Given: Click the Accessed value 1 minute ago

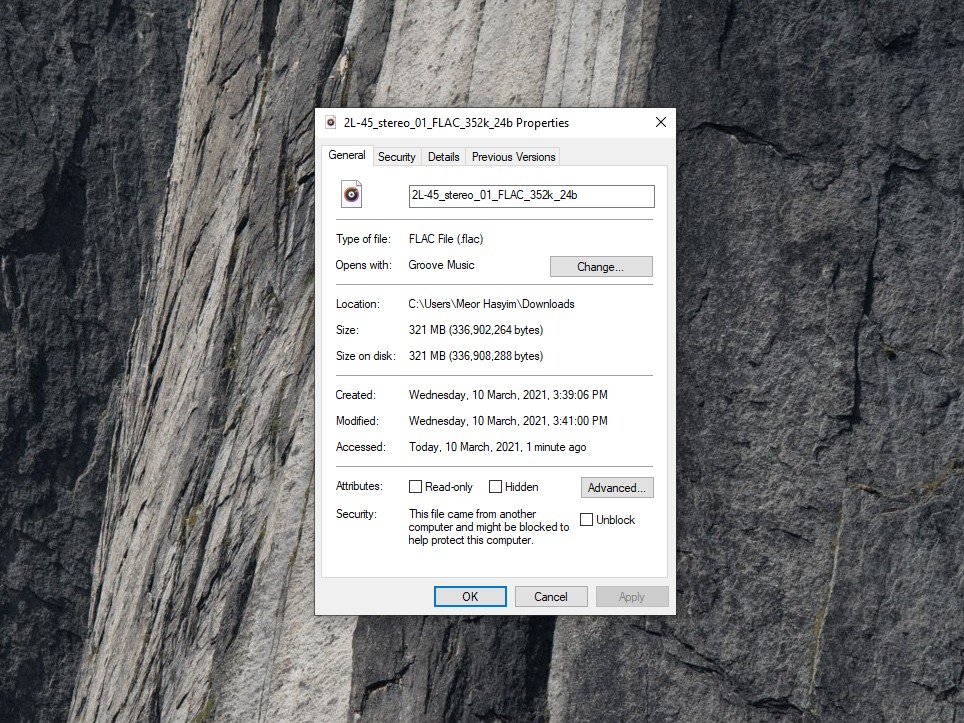Looking at the screenshot, I should click(497, 447).
